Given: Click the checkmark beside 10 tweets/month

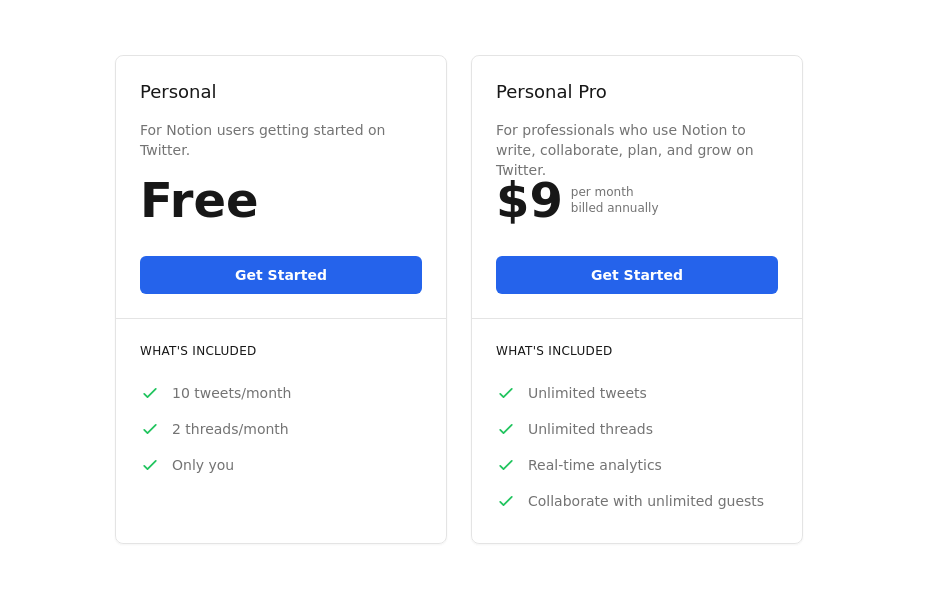Looking at the screenshot, I should (x=150, y=393).
